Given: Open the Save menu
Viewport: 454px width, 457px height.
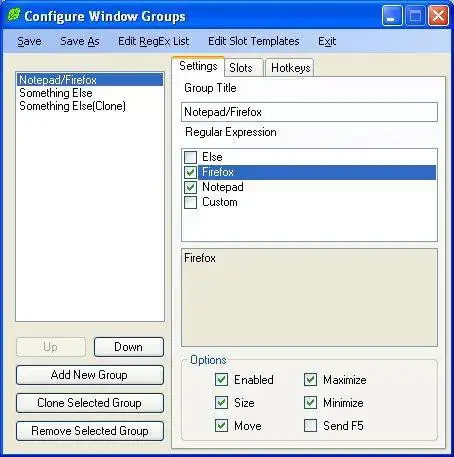Looking at the screenshot, I should click(x=29, y=41).
